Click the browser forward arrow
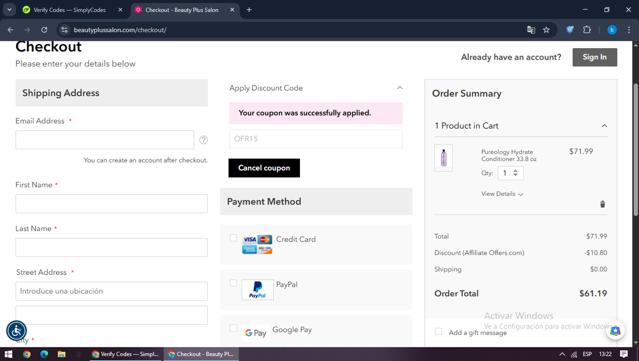639x361 pixels. click(27, 30)
